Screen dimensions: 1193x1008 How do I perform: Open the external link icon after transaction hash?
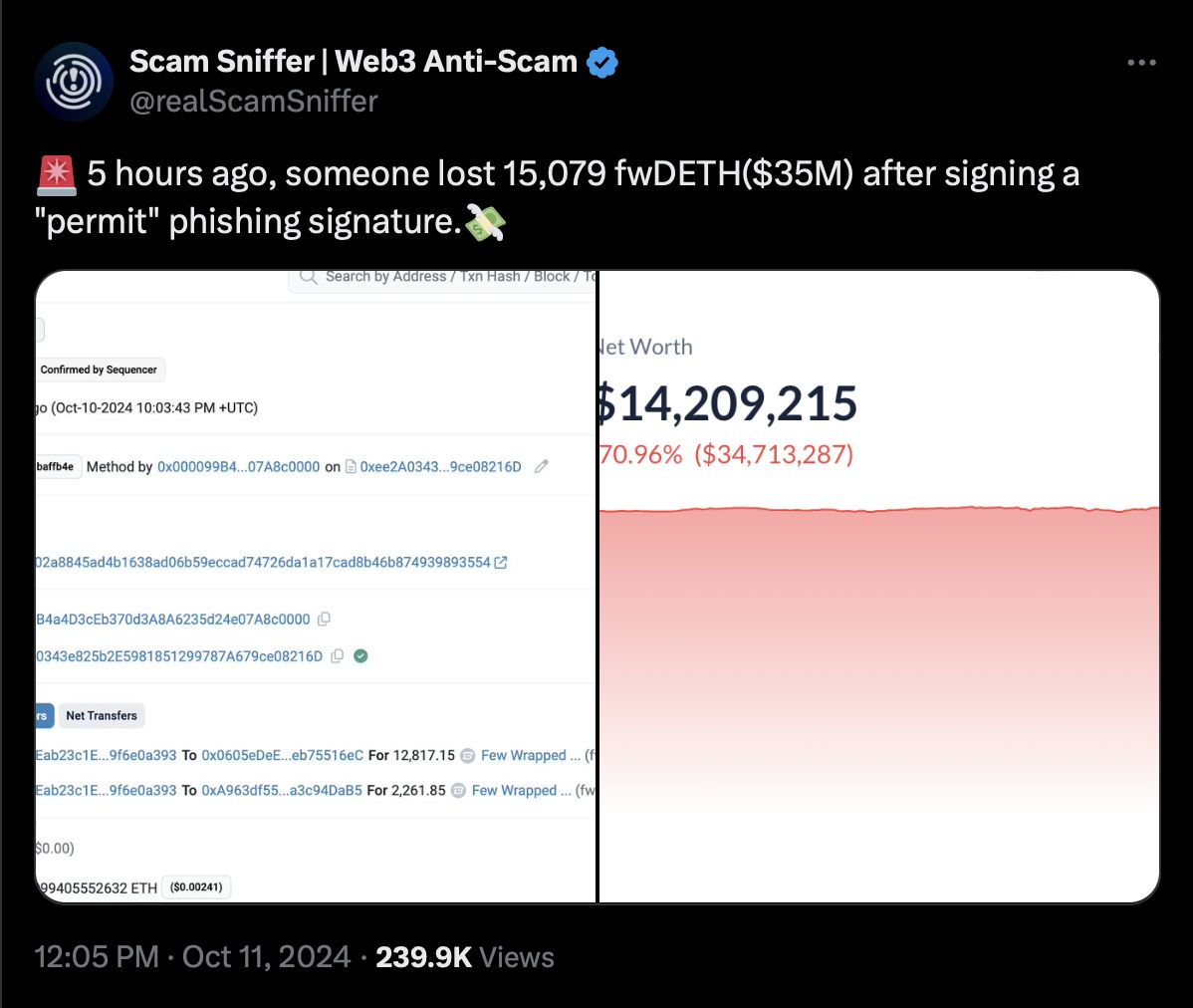pos(501,563)
